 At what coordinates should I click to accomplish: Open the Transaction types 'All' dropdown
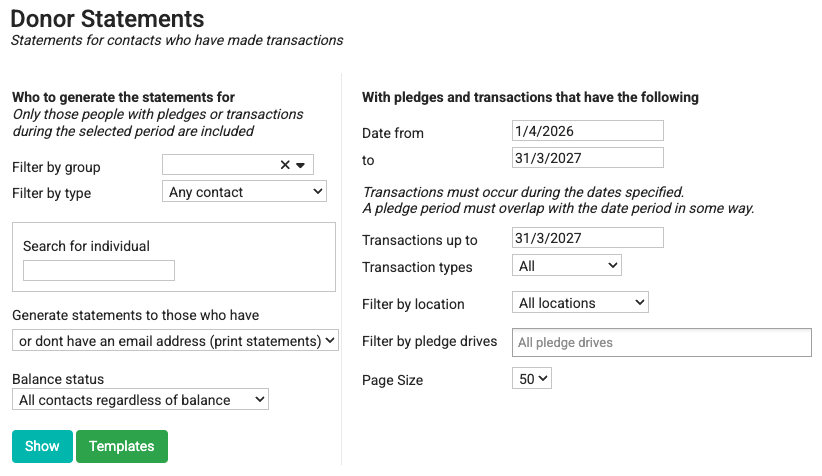[x=567, y=265]
